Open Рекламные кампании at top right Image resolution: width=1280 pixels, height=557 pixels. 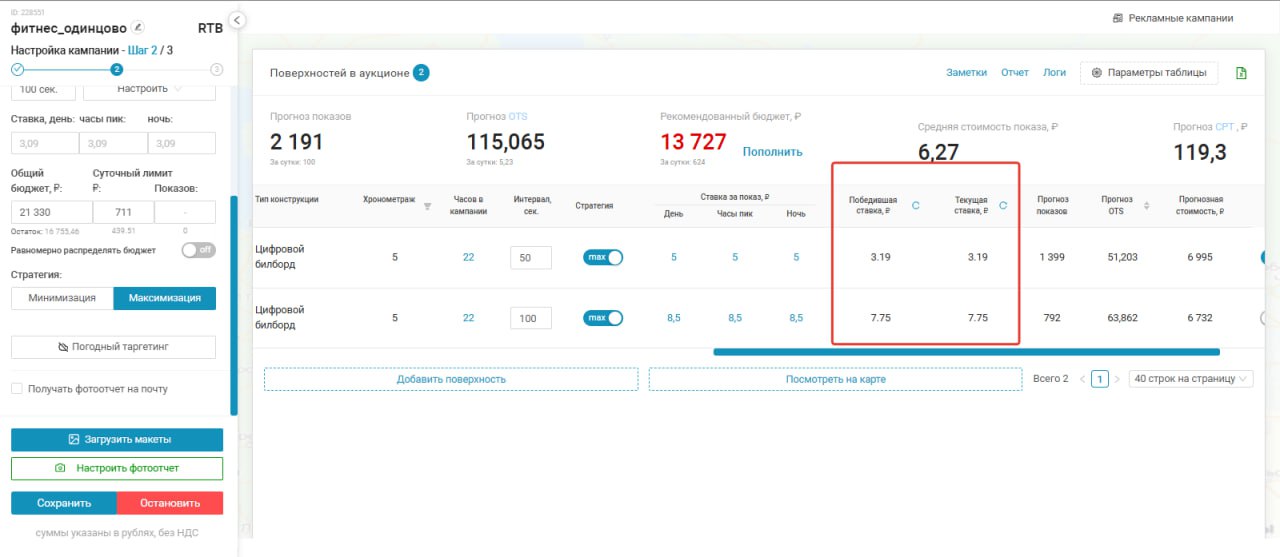[1172, 18]
